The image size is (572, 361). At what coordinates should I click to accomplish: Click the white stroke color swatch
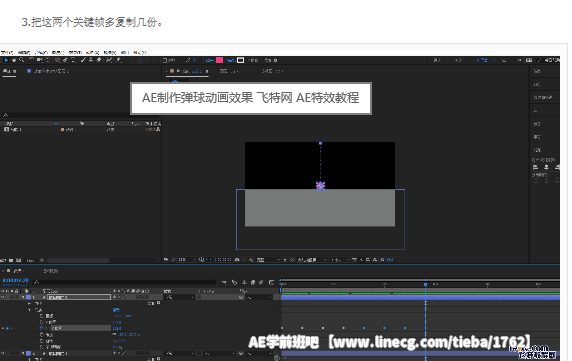click(240, 60)
